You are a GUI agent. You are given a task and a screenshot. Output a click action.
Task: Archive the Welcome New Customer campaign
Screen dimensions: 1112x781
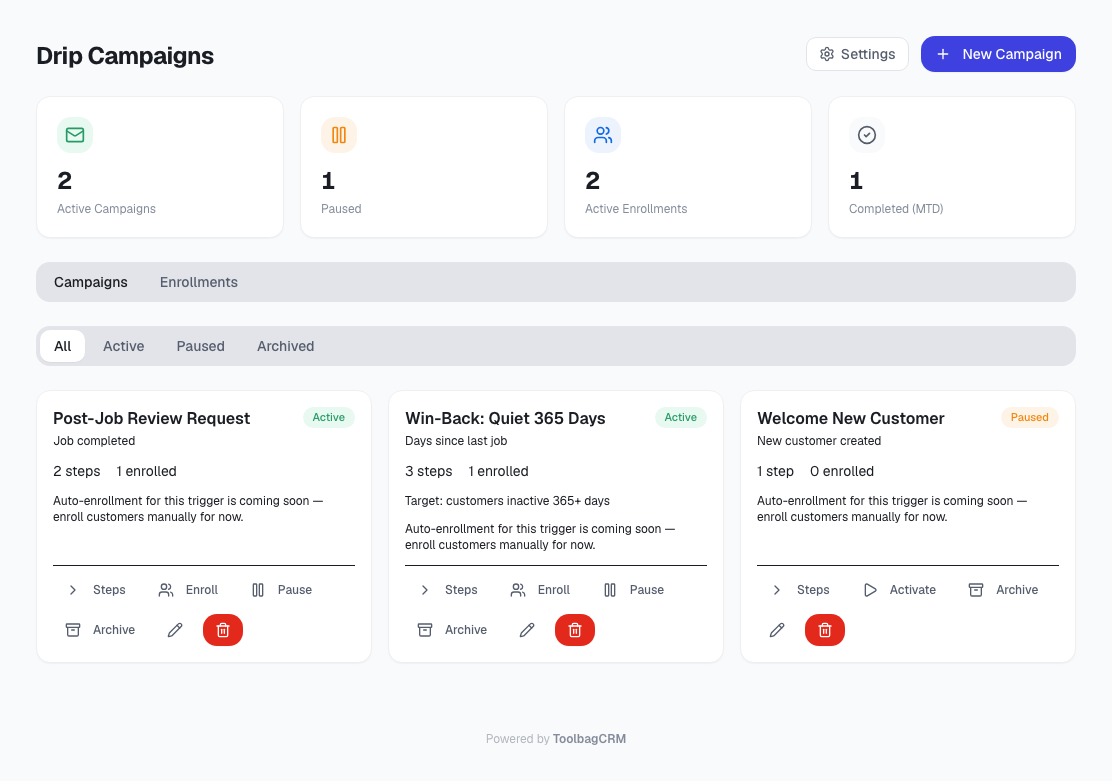tap(1003, 590)
